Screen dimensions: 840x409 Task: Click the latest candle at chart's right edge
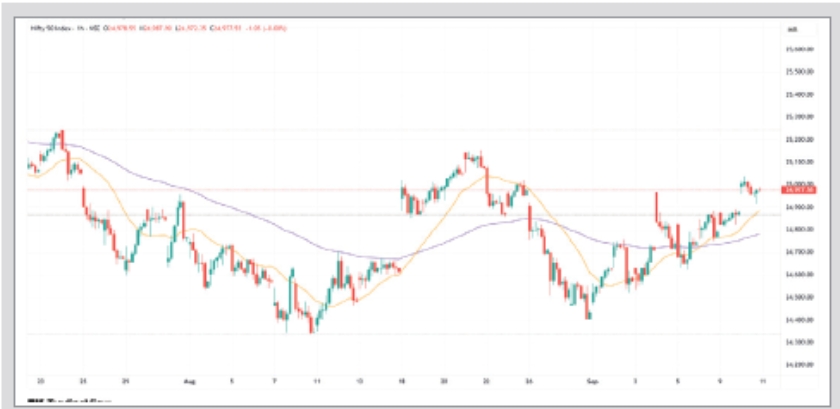760,189
